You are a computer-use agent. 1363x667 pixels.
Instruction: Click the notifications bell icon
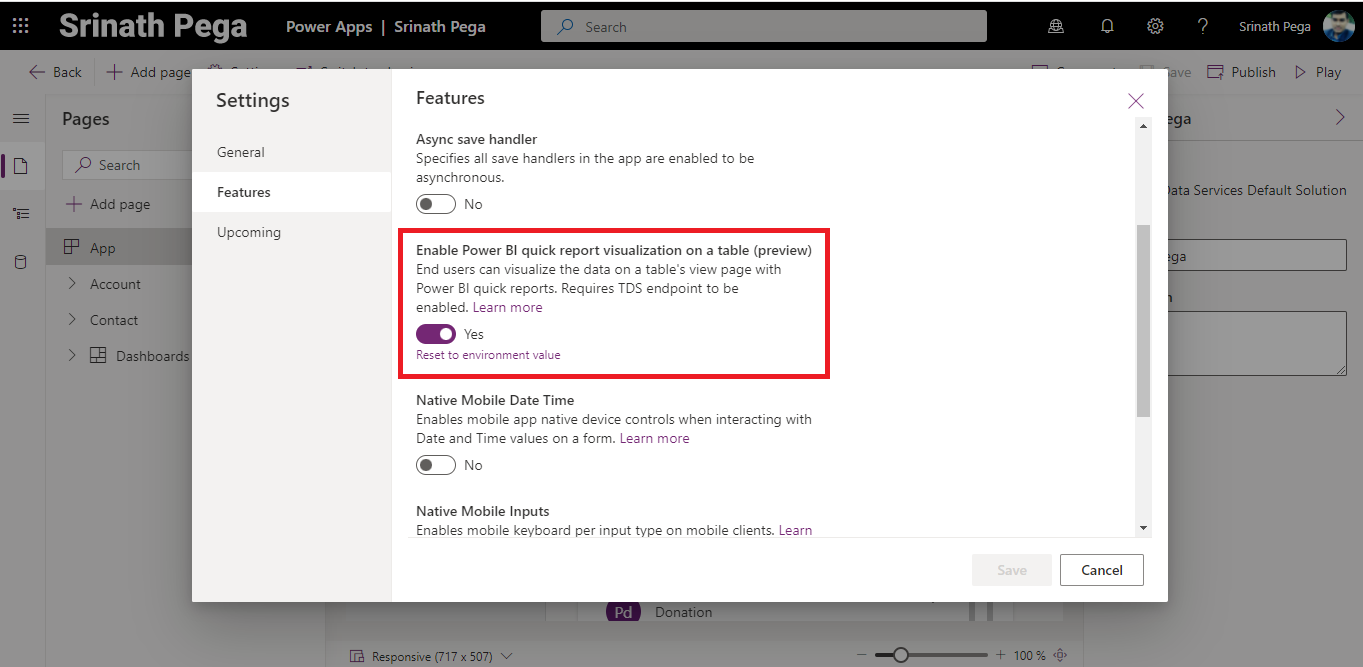pos(1107,26)
